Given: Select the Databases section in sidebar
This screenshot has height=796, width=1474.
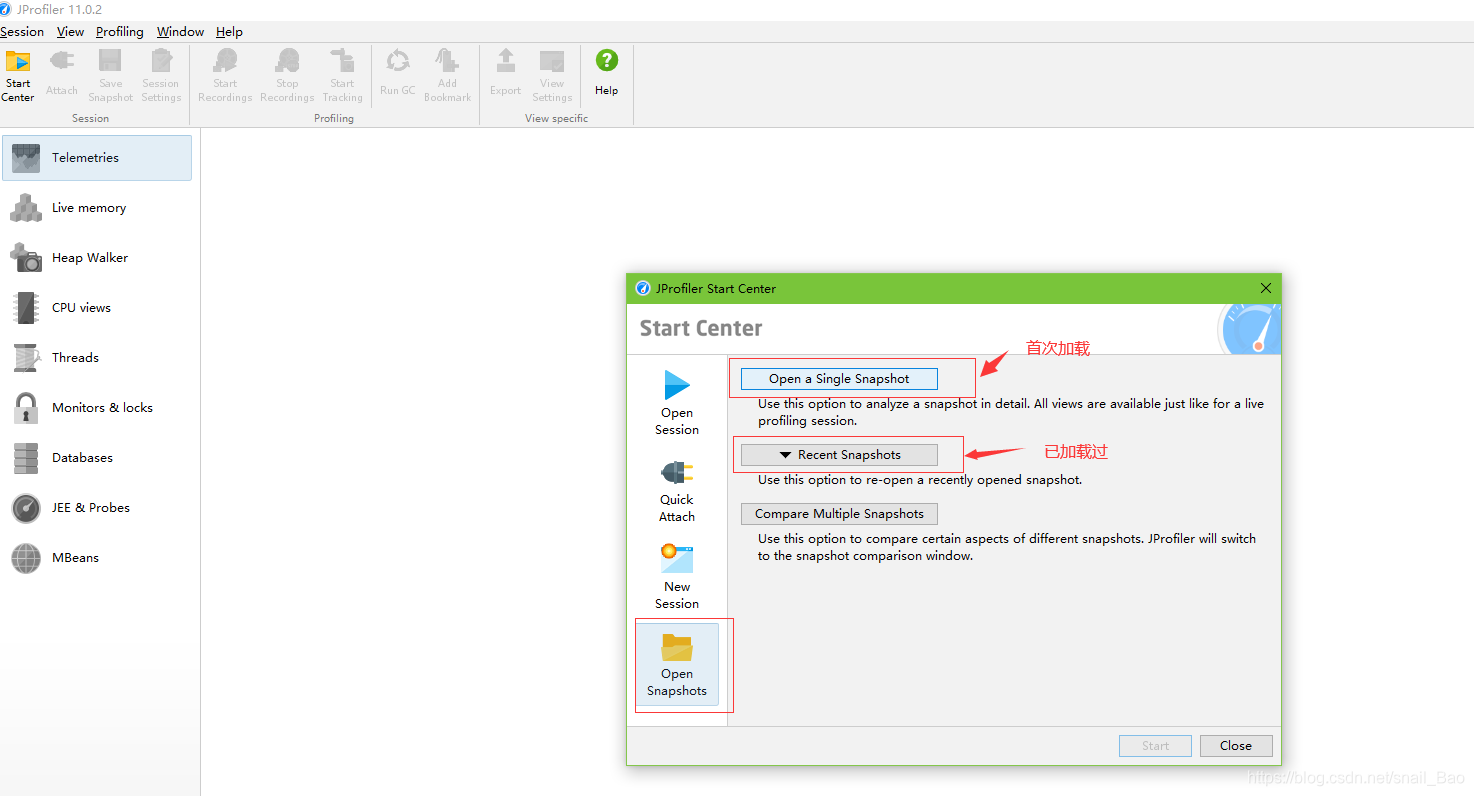Looking at the screenshot, I should pos(97,458).
